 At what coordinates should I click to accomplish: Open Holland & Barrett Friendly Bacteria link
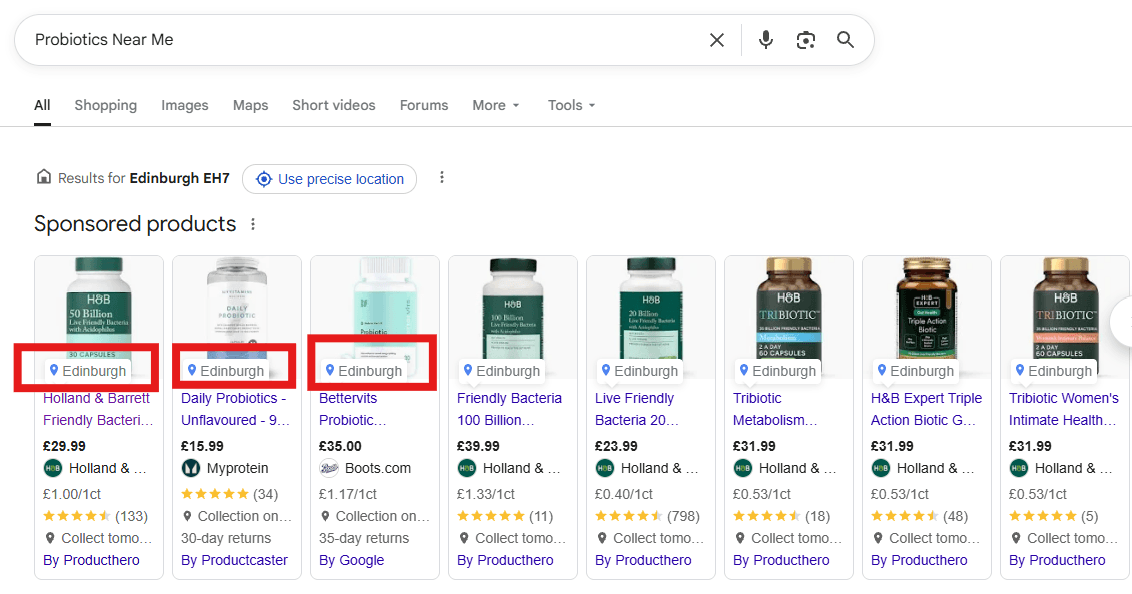[97, 409]
